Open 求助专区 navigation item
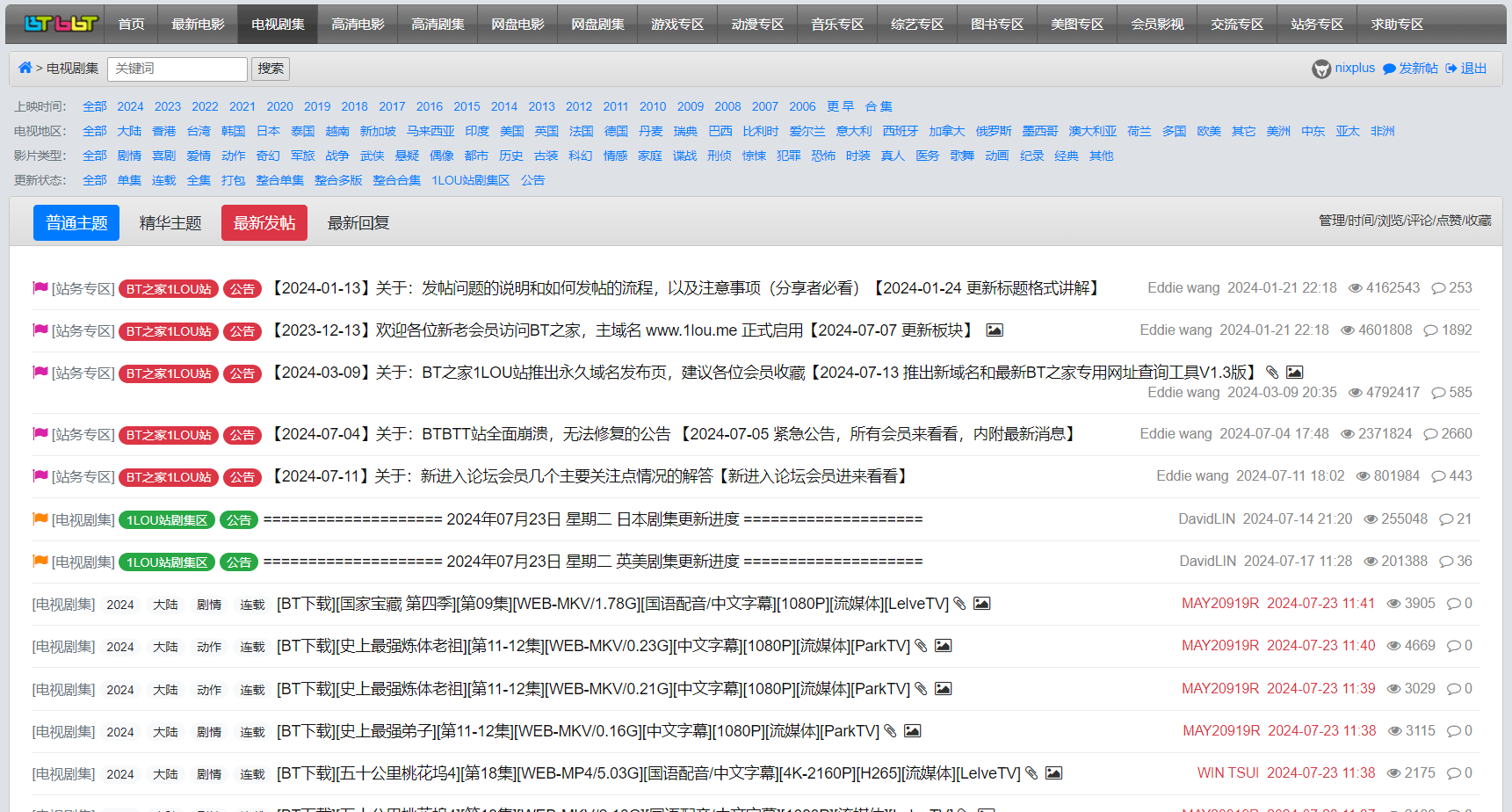The image size is (1512, 812). pyautogui.click(x=1398, y=25)
